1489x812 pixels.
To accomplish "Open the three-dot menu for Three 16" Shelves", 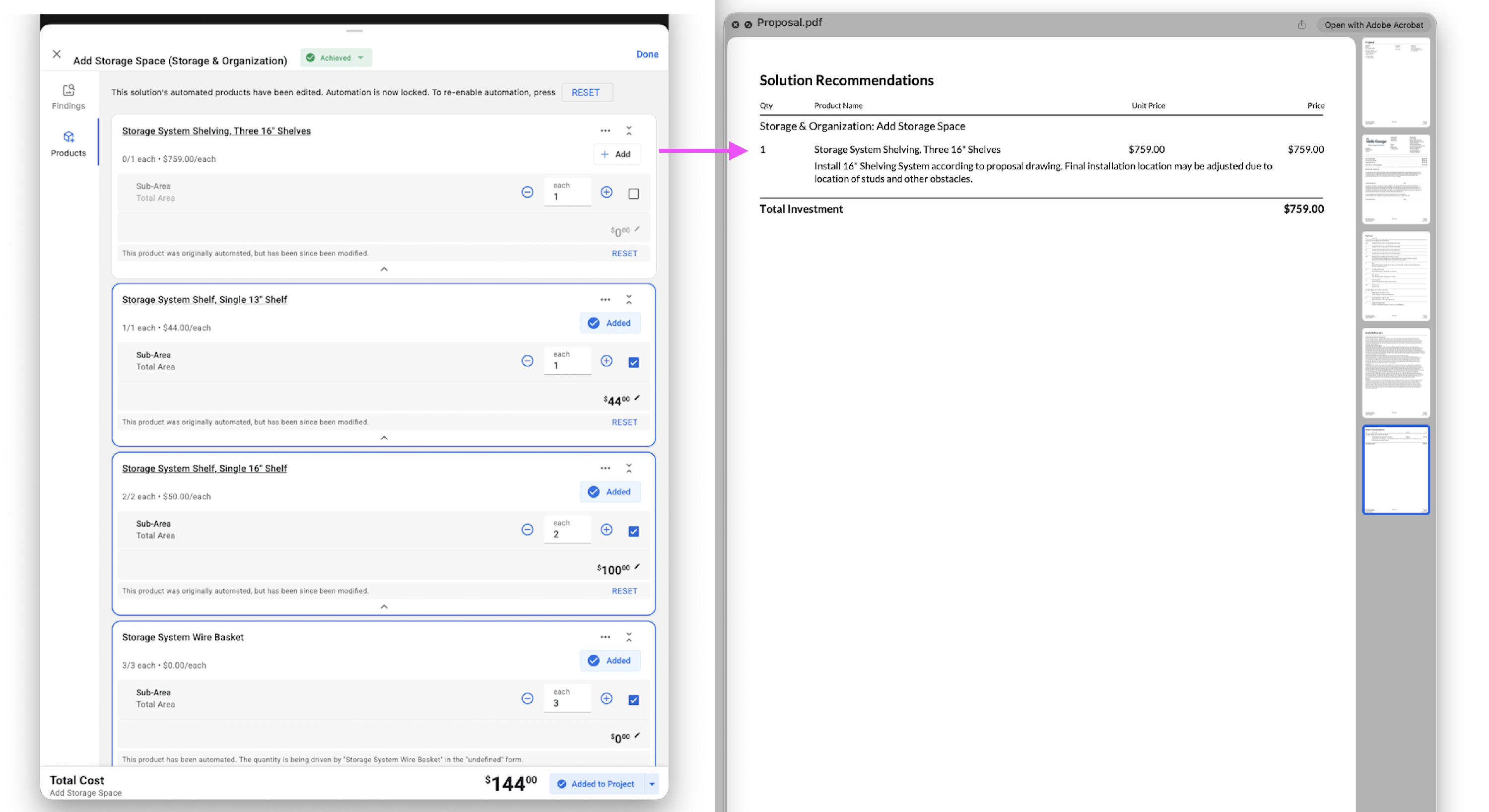I will (605, 131).
